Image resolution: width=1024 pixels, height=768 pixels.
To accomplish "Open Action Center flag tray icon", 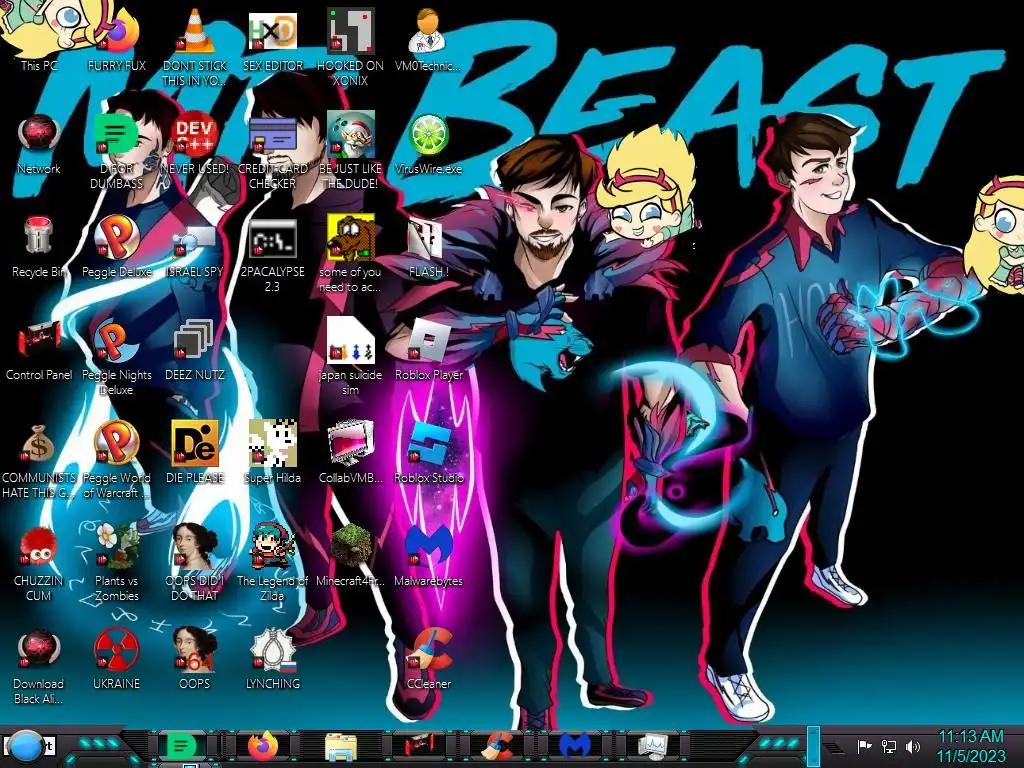I will pyautogui.click(x=864, y=746).
